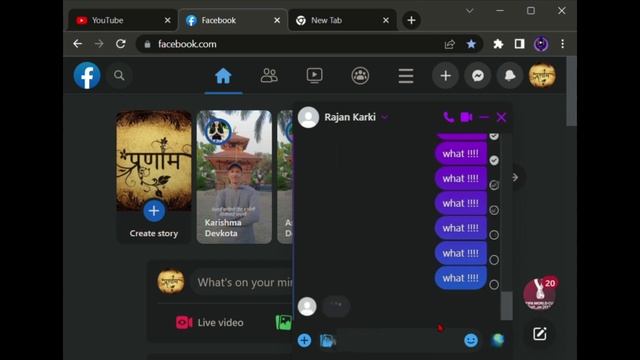Click the chat window scrollbar thumb
This screenshot has width=640, height=360.
click(x=507, y=306)
